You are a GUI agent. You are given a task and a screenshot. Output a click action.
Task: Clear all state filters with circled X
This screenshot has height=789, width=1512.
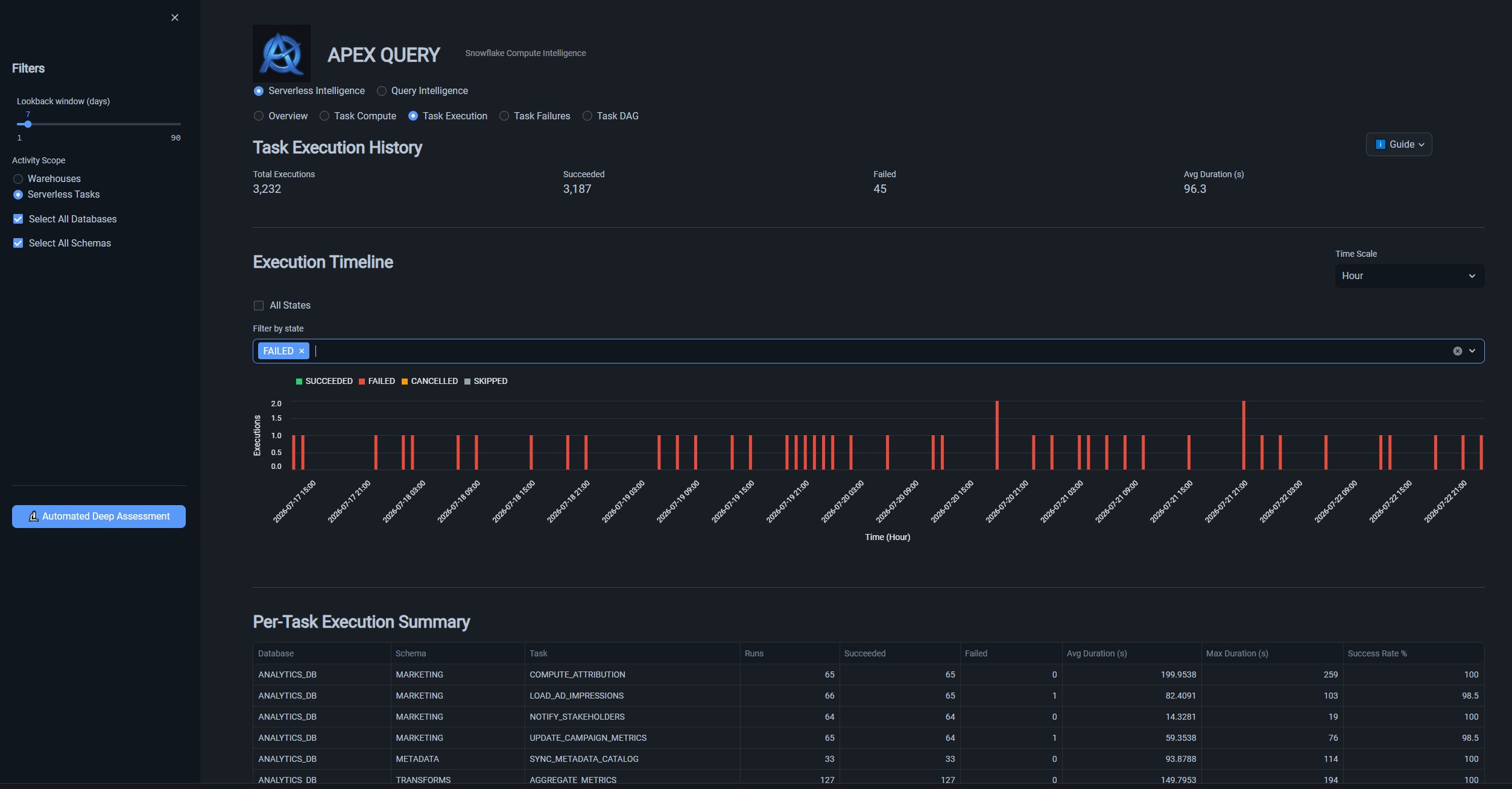pos(1457,351)
